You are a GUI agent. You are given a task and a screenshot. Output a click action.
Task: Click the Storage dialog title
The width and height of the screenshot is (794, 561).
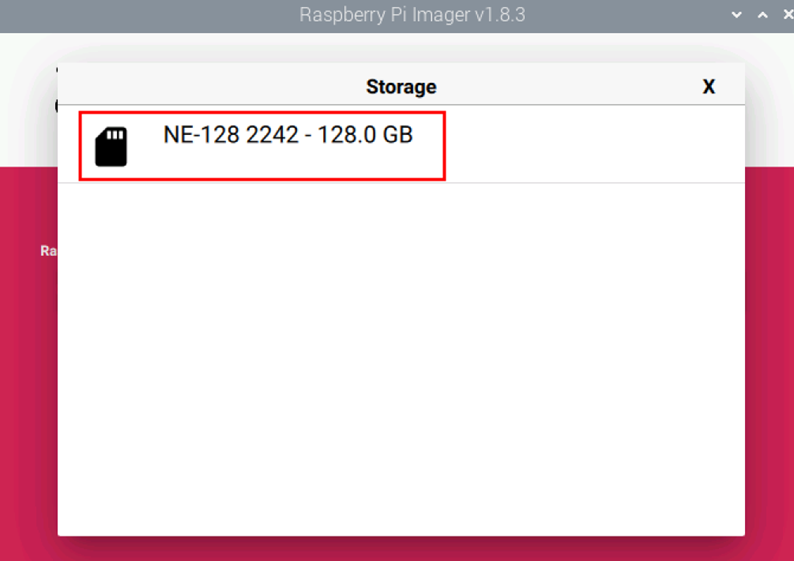(401, 87)
